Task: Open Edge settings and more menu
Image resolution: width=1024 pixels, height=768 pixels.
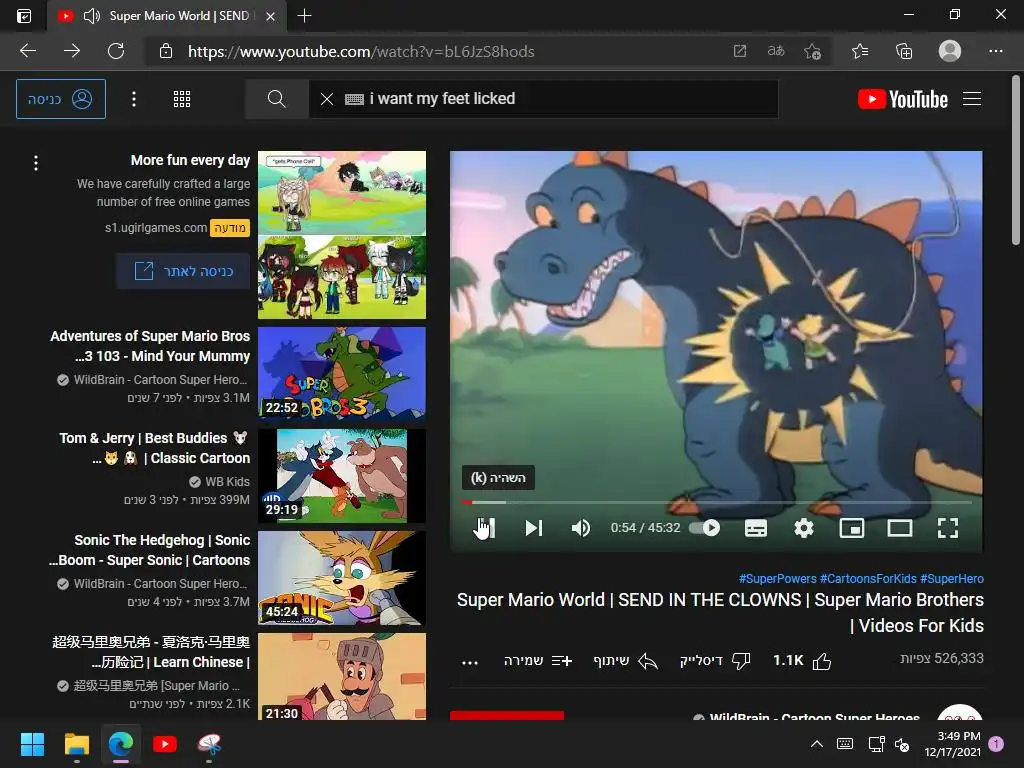Action: [x=995, y=51]
